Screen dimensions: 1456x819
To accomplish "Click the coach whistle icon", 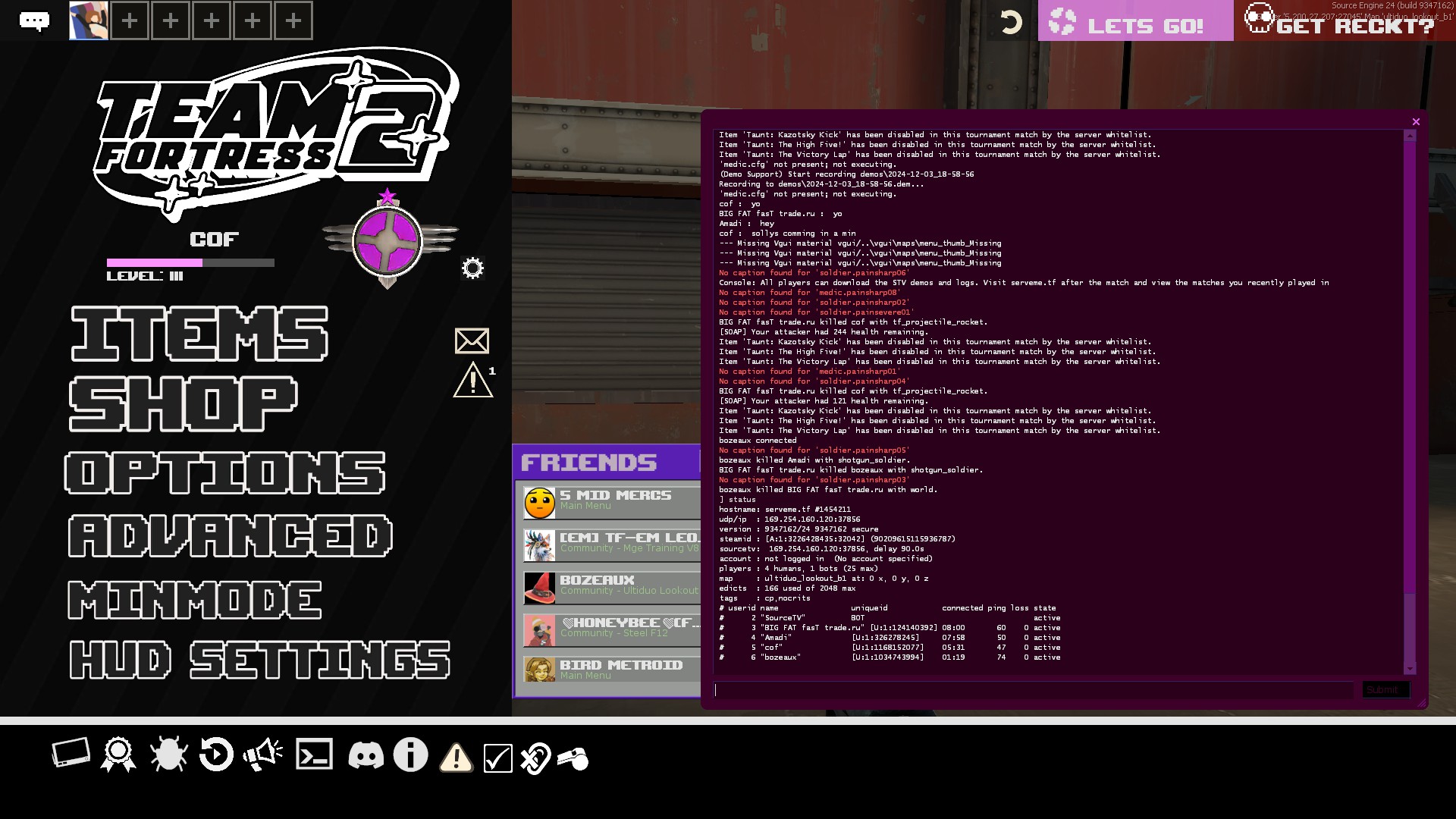I will (573, 758).
